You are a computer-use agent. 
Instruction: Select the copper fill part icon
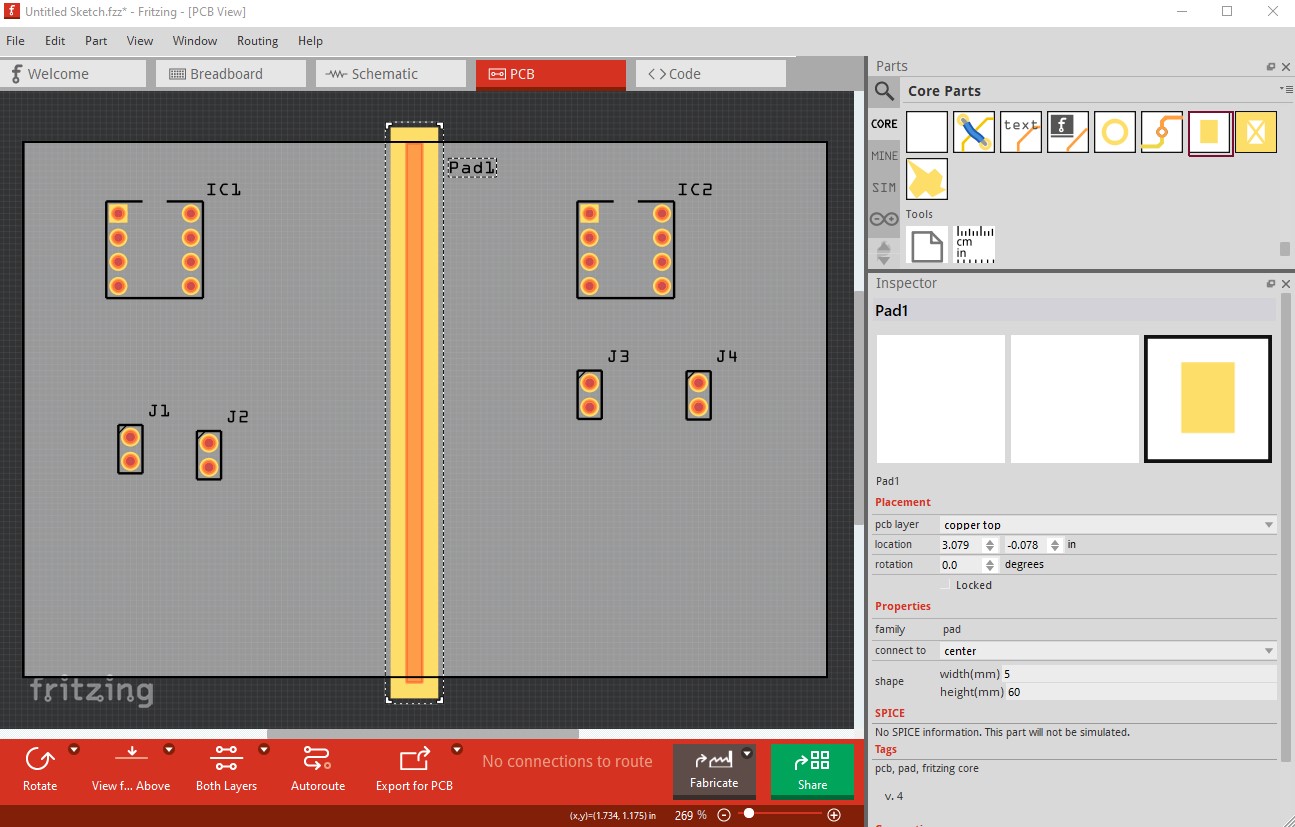pyautogui.click(x=927, y=179)
